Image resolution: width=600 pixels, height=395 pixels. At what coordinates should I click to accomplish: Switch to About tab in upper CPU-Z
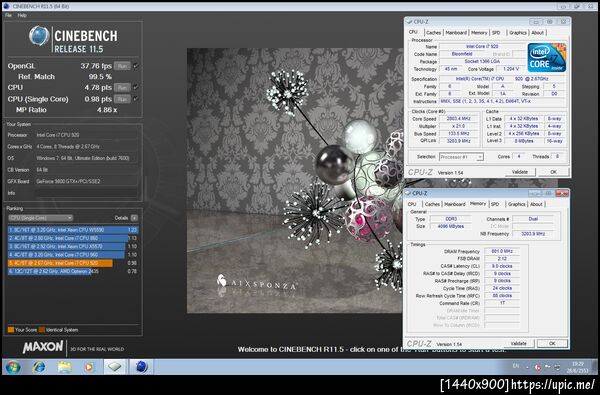538,33
